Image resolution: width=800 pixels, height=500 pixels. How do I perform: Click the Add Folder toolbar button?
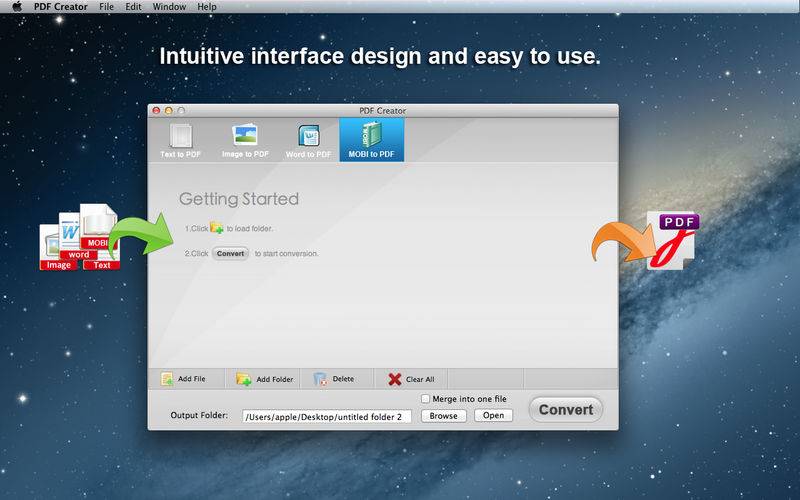tap(264, 379)
